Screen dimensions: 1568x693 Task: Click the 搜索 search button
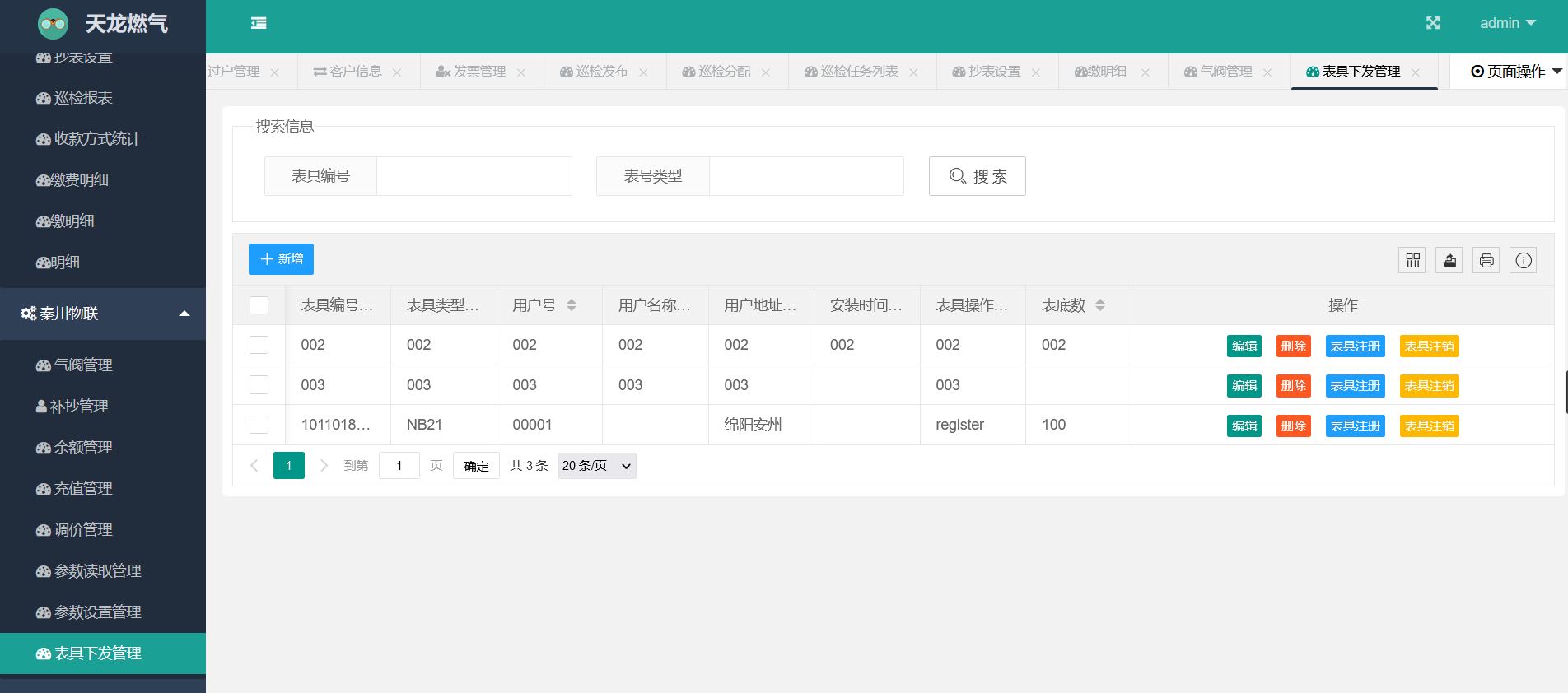pos(978,176)
